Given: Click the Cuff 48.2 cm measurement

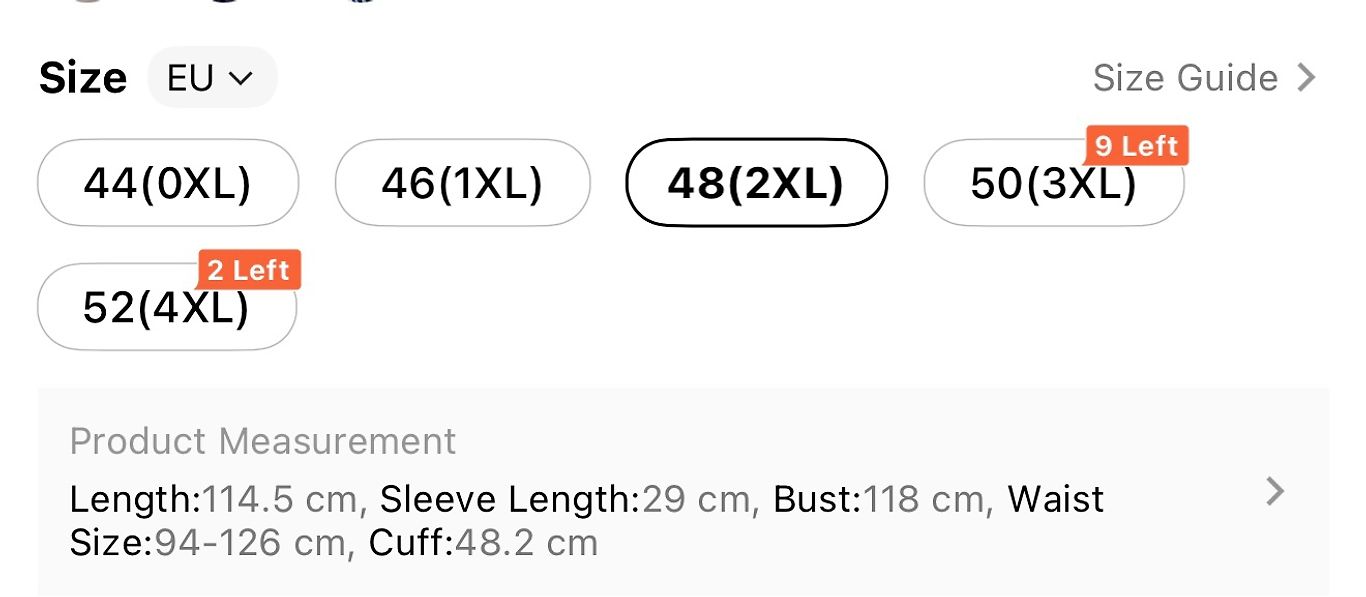Looking at the screenshot, I should click(x=483, y=543).
